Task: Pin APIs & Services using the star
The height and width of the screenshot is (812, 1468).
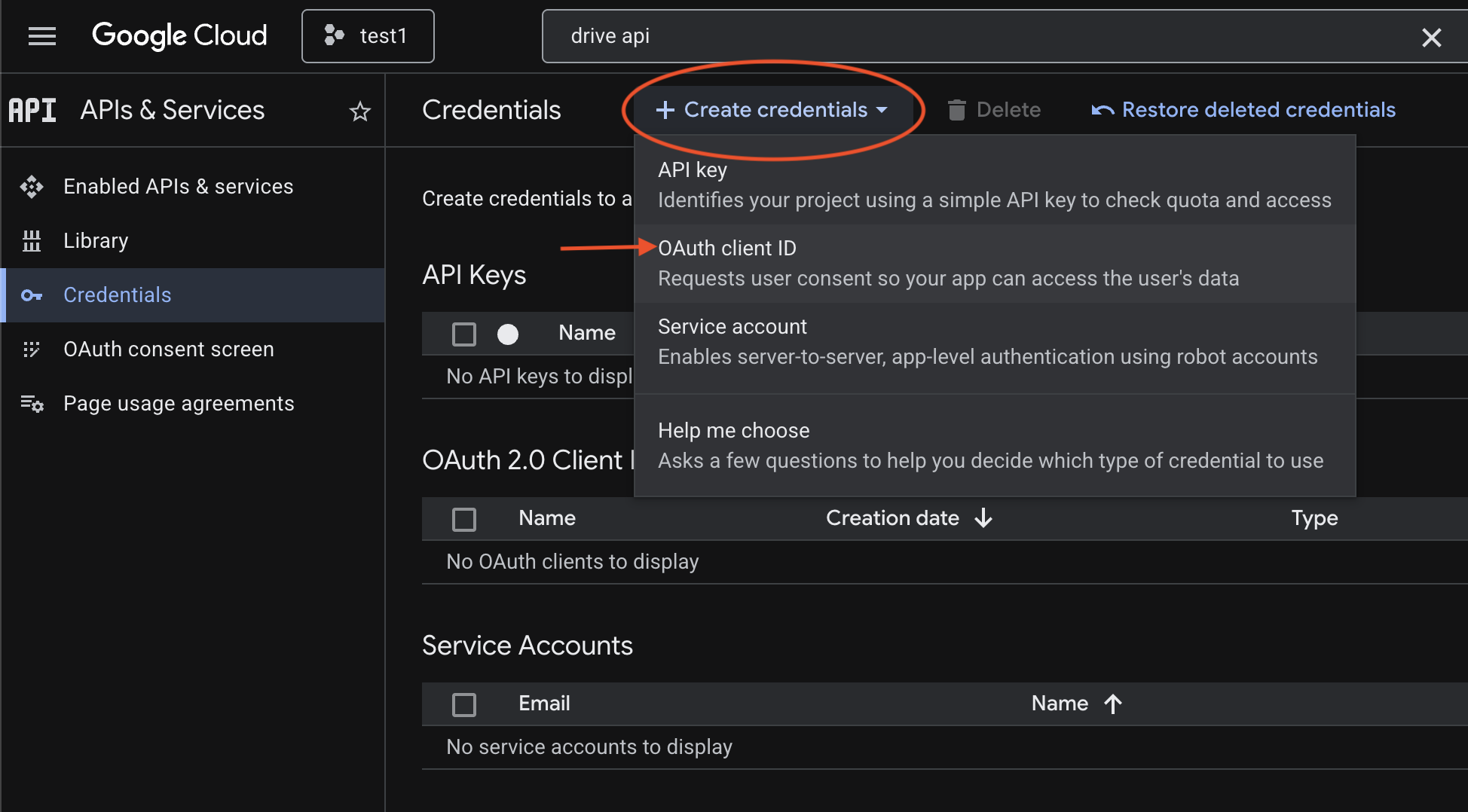Action: (x=360, y=111)
